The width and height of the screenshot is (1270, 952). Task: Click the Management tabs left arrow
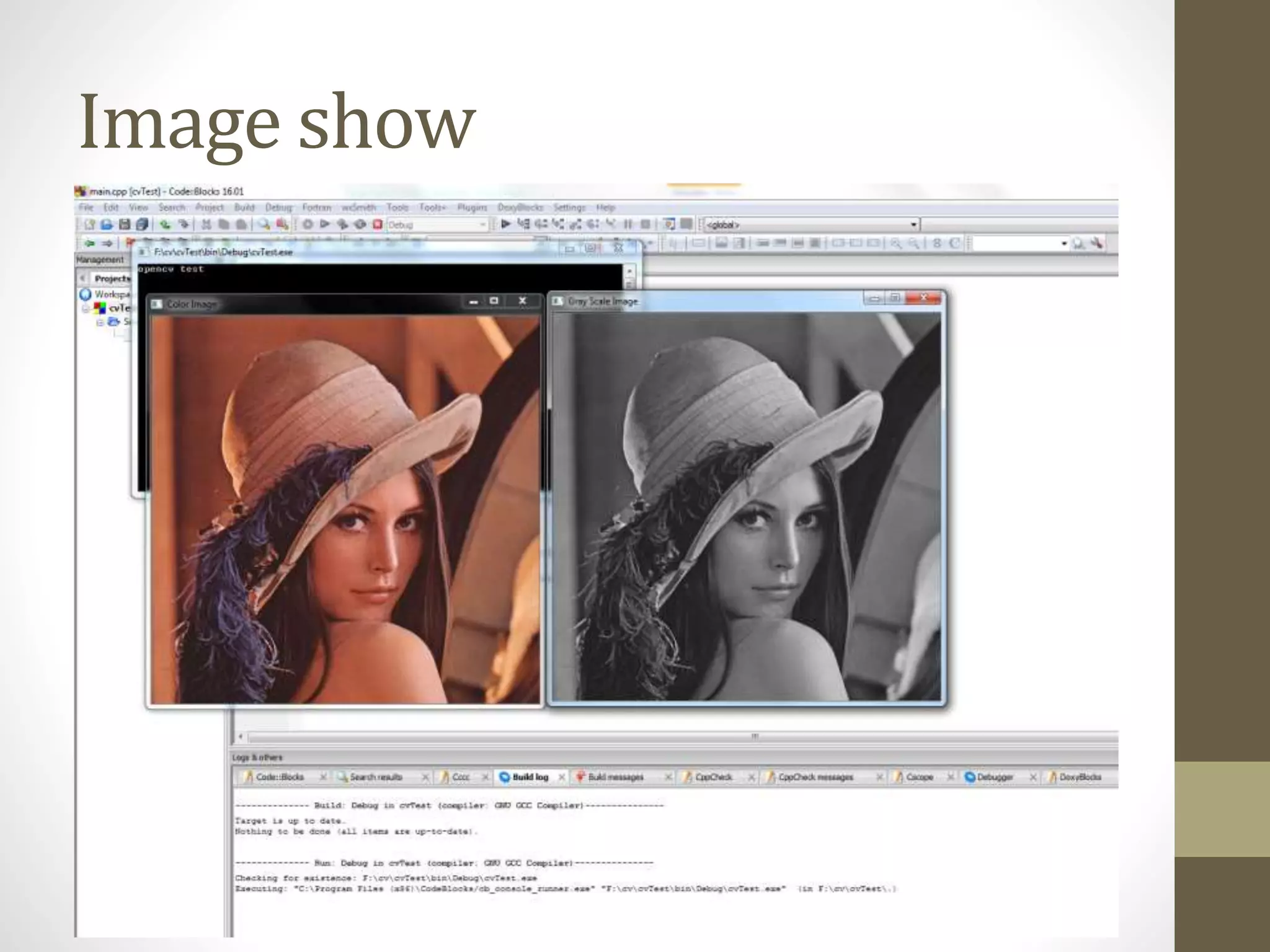tap(82, 278)
